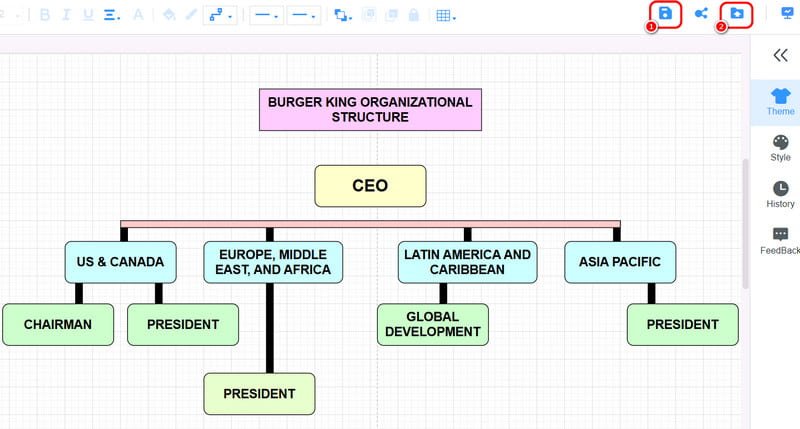Select the PRESIDENT box under US & Canada
This screenshot has width=800, height=429.
coord(183,324)
